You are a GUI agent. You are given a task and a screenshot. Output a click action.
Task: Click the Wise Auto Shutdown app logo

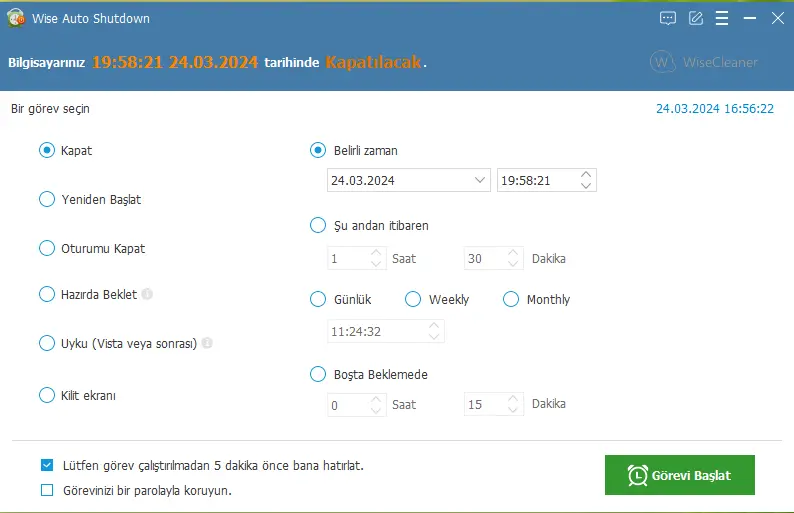(x=16, y=18)
